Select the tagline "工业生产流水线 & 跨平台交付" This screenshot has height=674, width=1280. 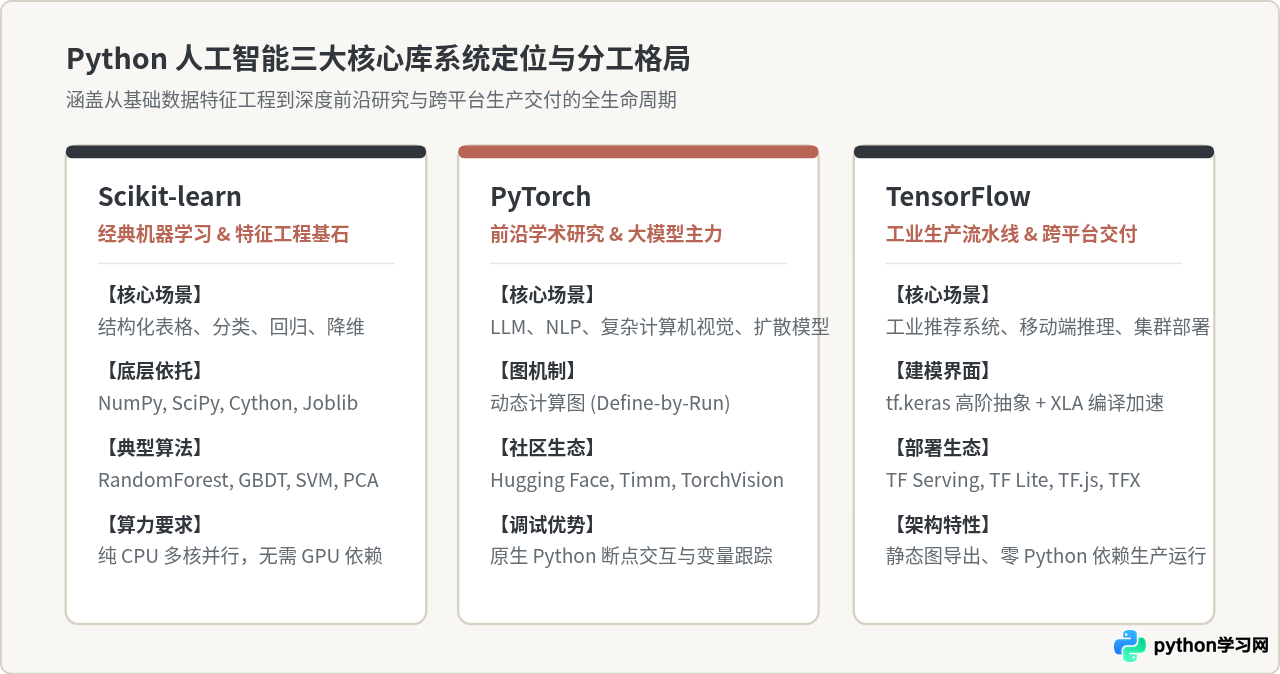(1012, 234)
